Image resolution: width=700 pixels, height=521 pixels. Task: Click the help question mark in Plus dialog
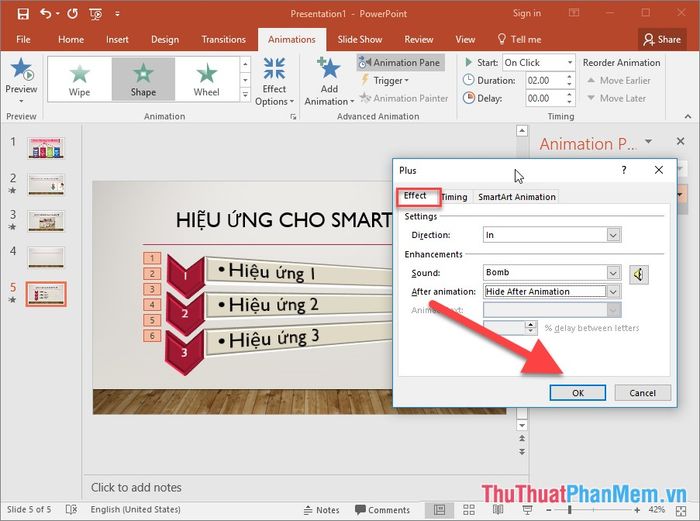click(x=624, y=170)
